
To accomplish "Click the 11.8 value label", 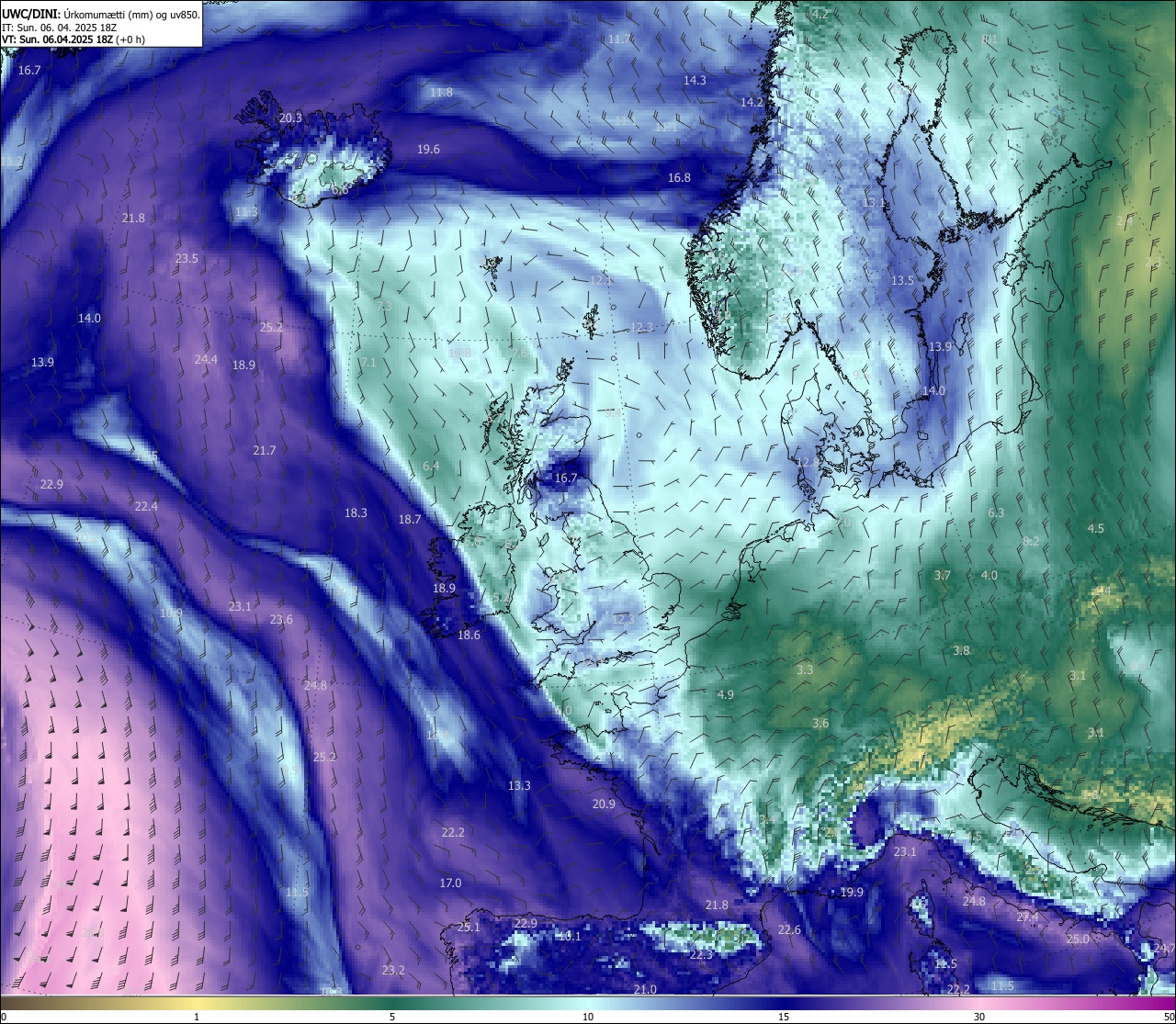I will tap(441, 93).
